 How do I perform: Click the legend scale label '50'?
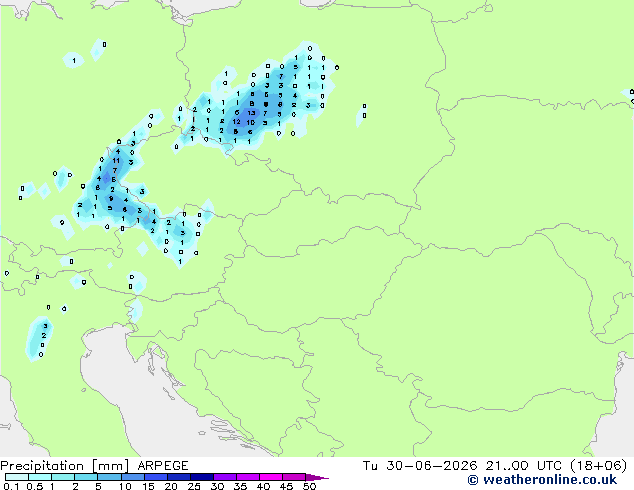309,486
